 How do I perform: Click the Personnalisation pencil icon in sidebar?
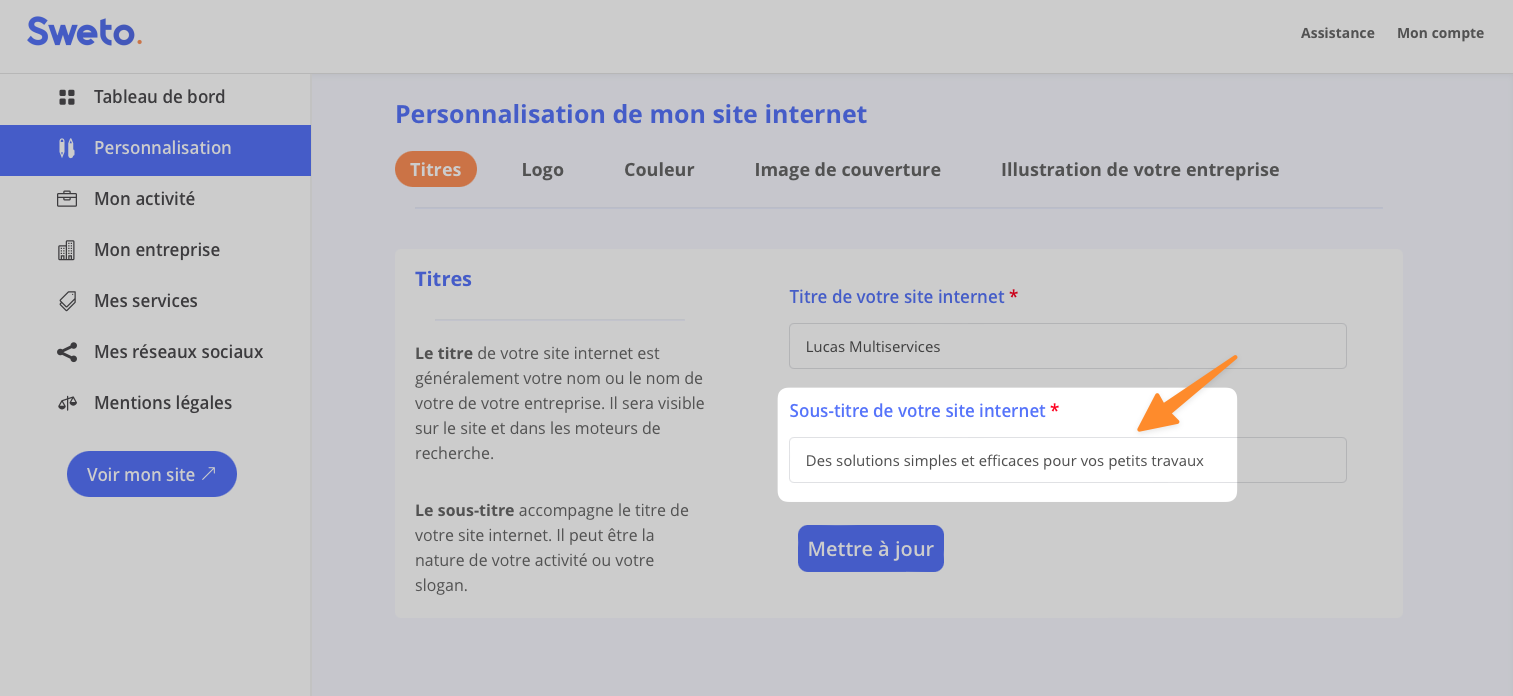tap(67, 148)
